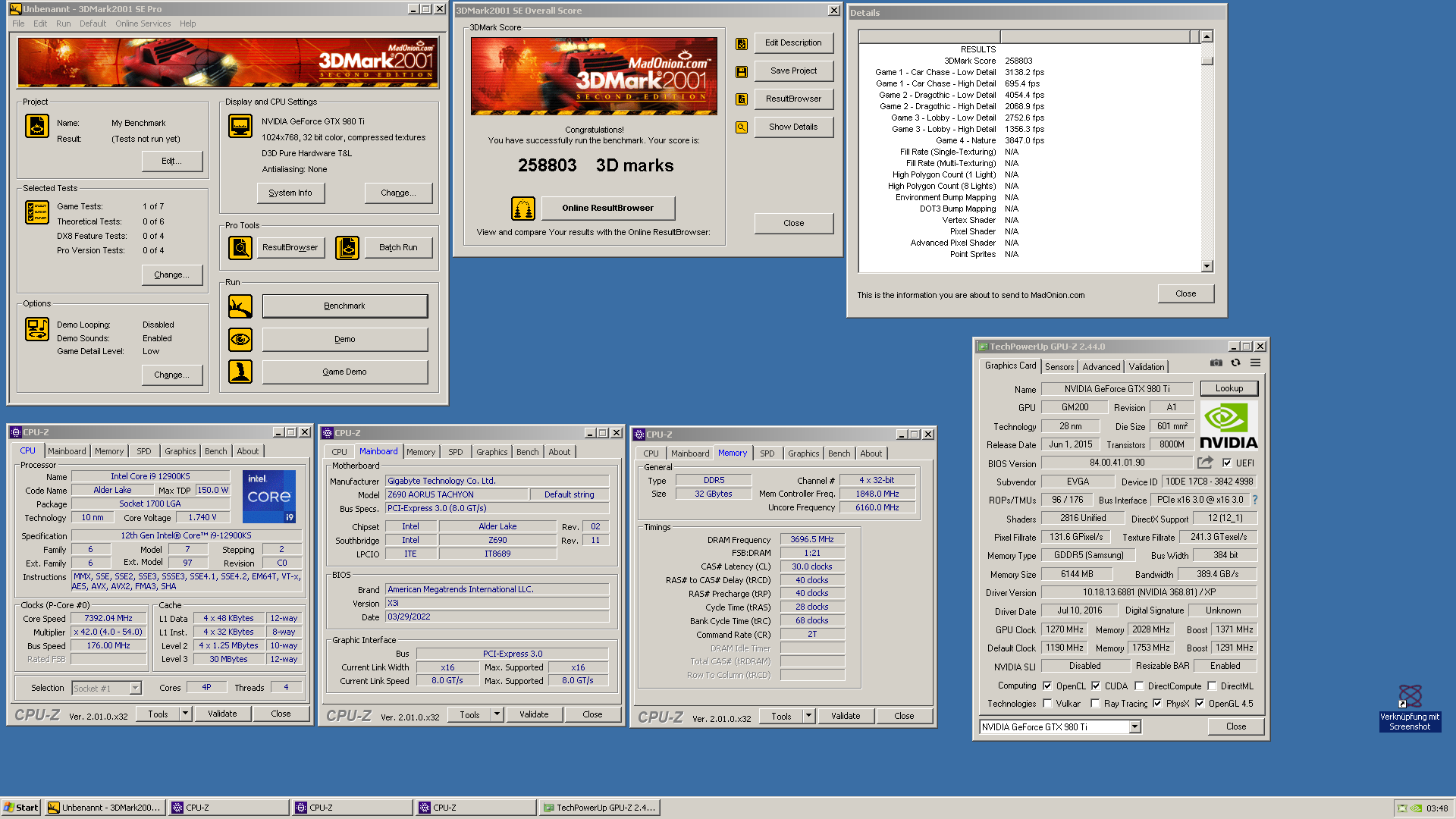Click the Benchmark button
Image resolution: width=1456 pixels, height=819 pixels.
345,306
